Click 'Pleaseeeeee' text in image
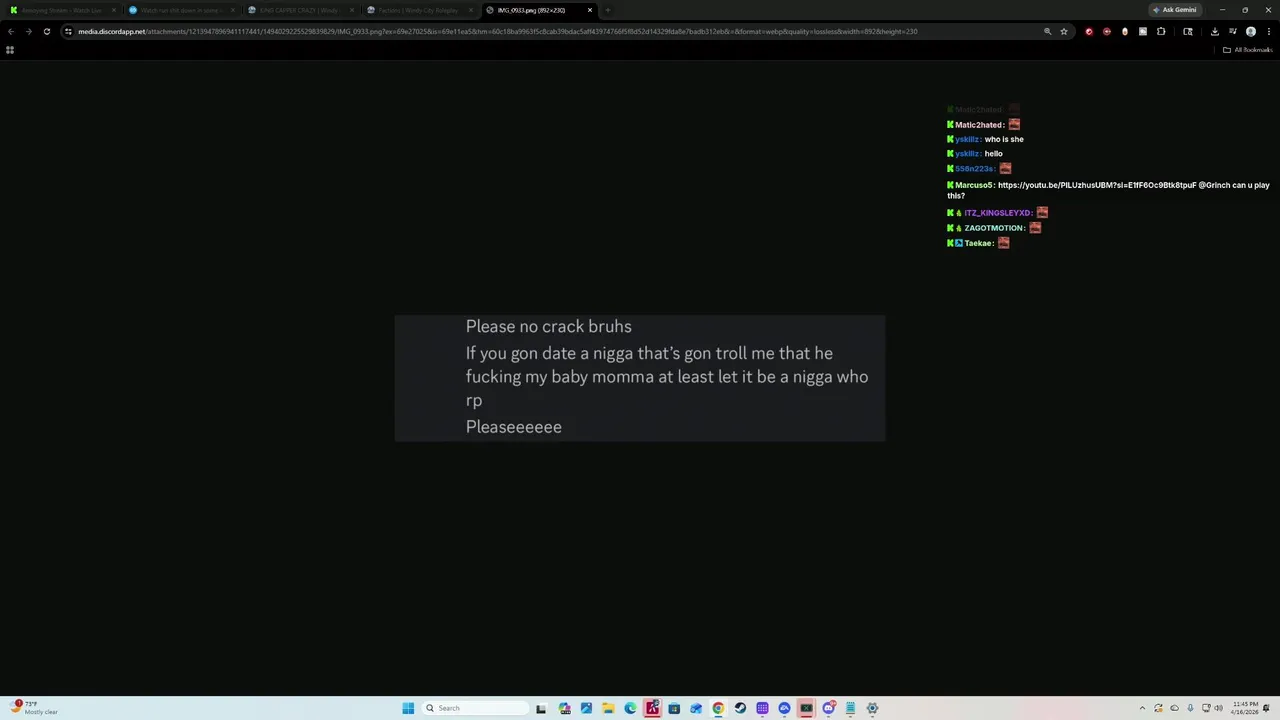Viewport: 1280px width, 720px height. click(x=513, y=427)
